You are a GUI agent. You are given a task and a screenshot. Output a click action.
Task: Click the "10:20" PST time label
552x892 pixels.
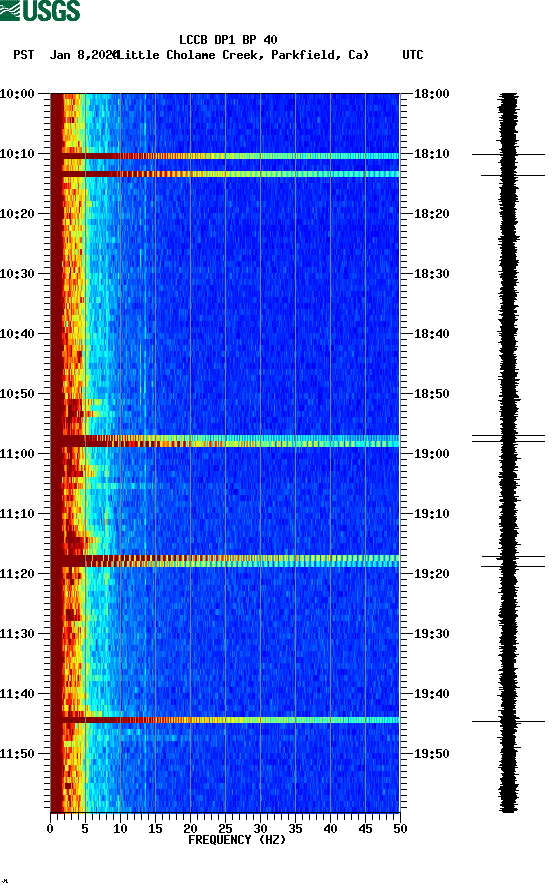point(17,213)
